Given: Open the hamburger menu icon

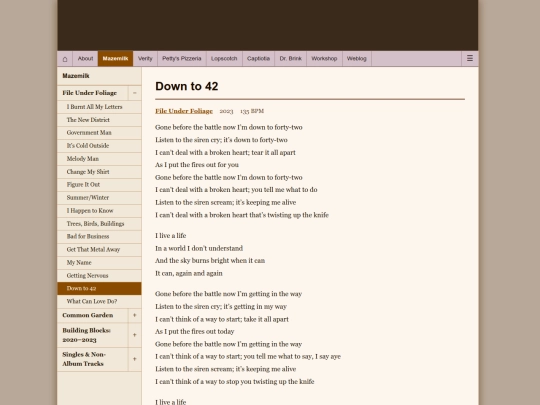Looking at the screenshot, I should [470, 59].
